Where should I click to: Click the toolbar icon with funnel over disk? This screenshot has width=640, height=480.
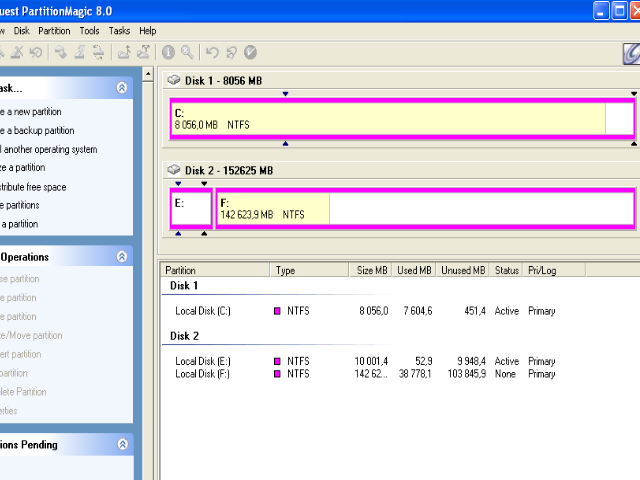click(x=143, y=52)
